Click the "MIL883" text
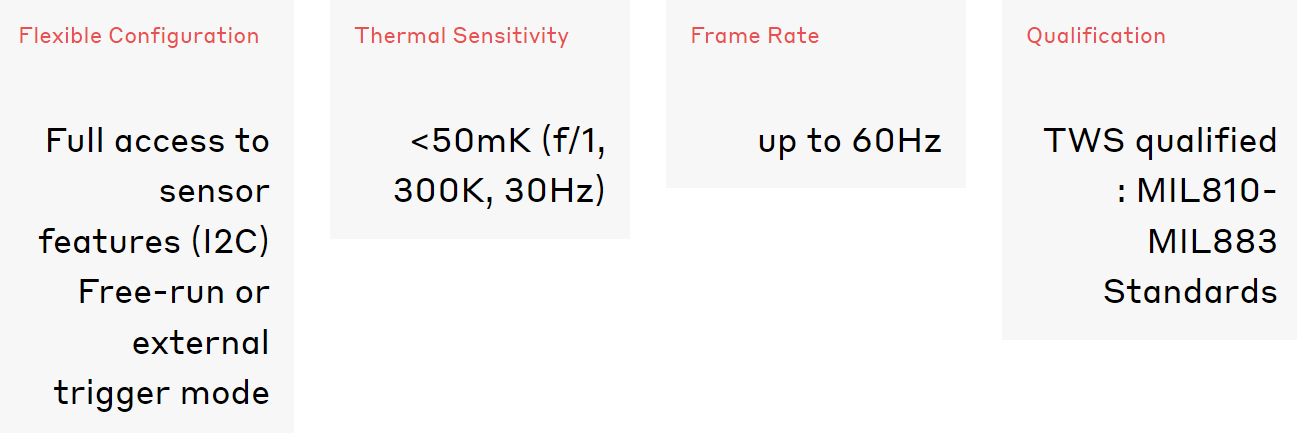Viewport: 1297px width, 433px height. tap(1213, 242)
